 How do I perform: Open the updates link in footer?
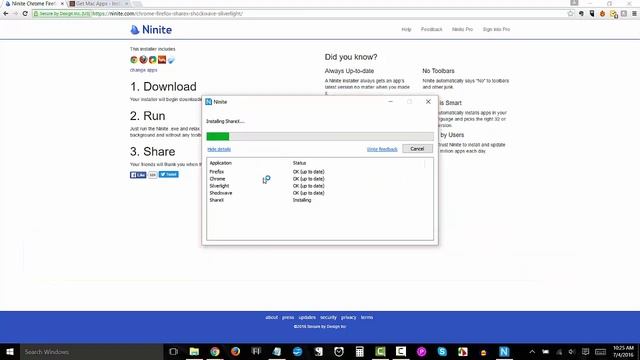tap(307, 317)
